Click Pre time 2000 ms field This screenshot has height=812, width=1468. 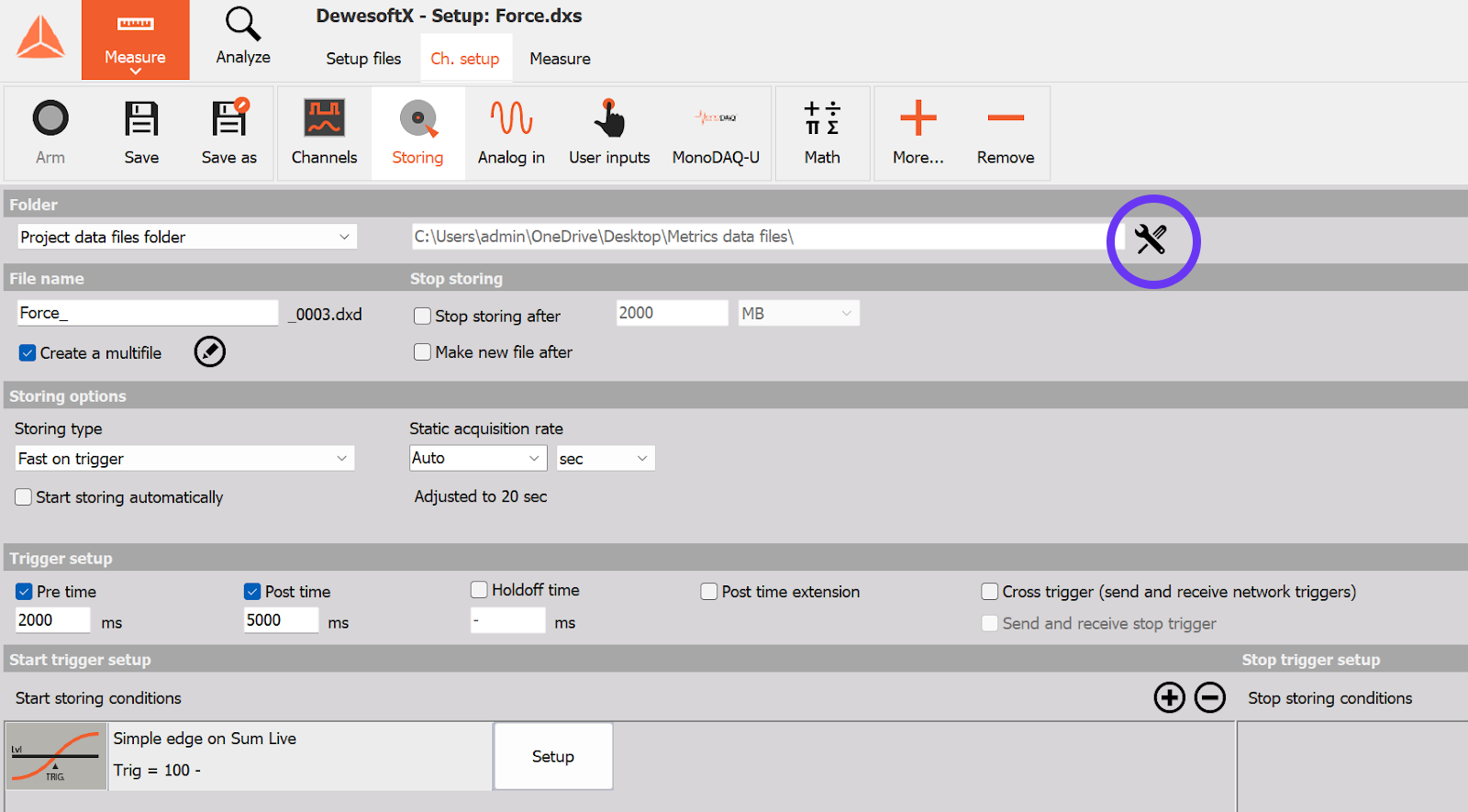click(53, 620)
